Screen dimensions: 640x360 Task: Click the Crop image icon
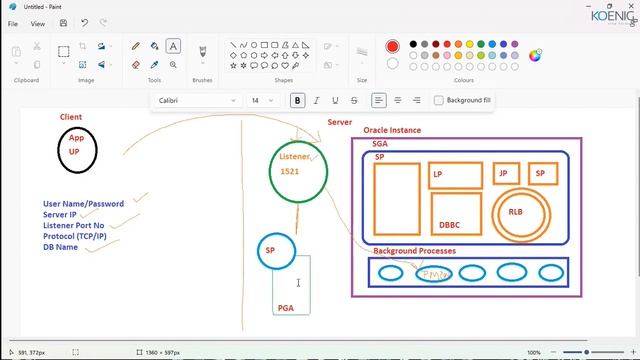click(x=82, y=46)
